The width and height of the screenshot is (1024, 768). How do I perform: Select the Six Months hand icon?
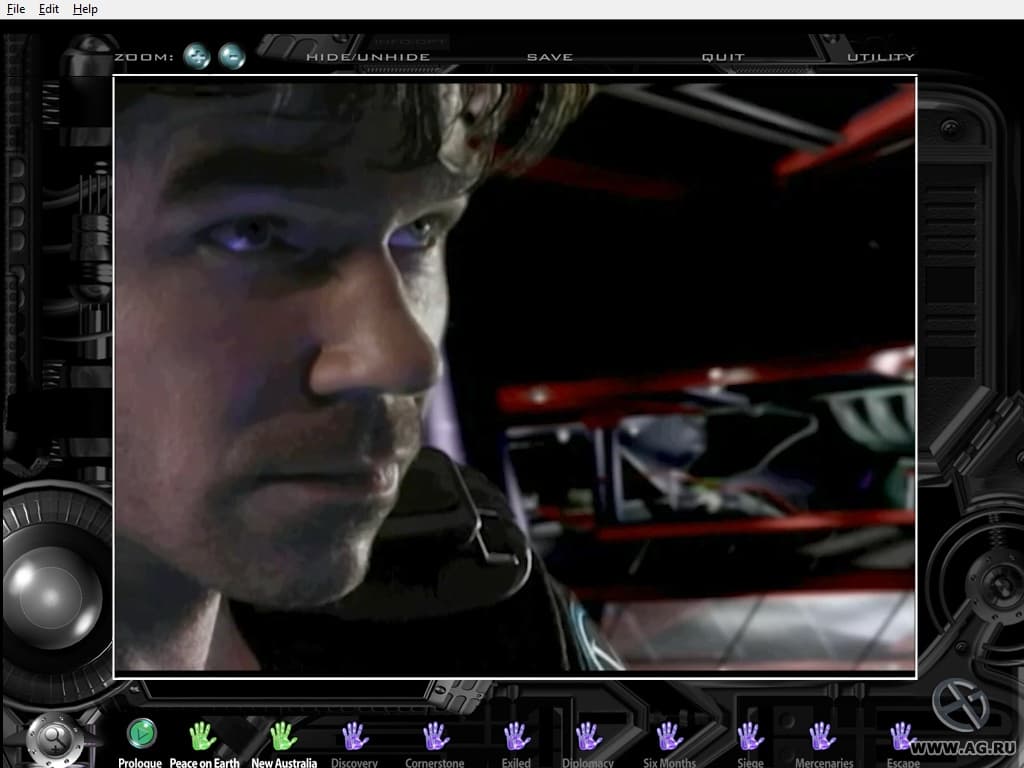(669, 736)
